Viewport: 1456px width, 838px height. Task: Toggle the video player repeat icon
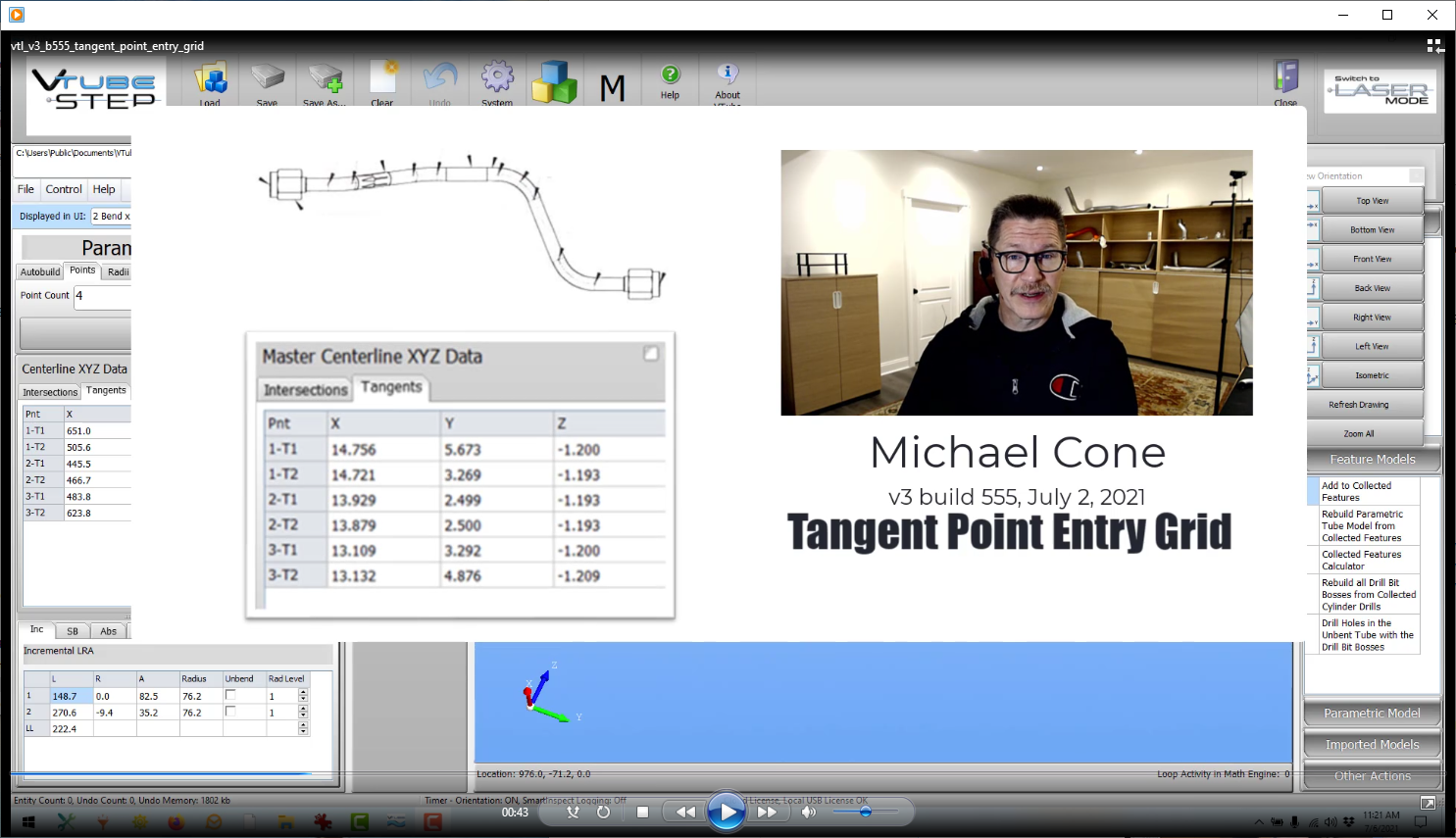pos(603,812)
